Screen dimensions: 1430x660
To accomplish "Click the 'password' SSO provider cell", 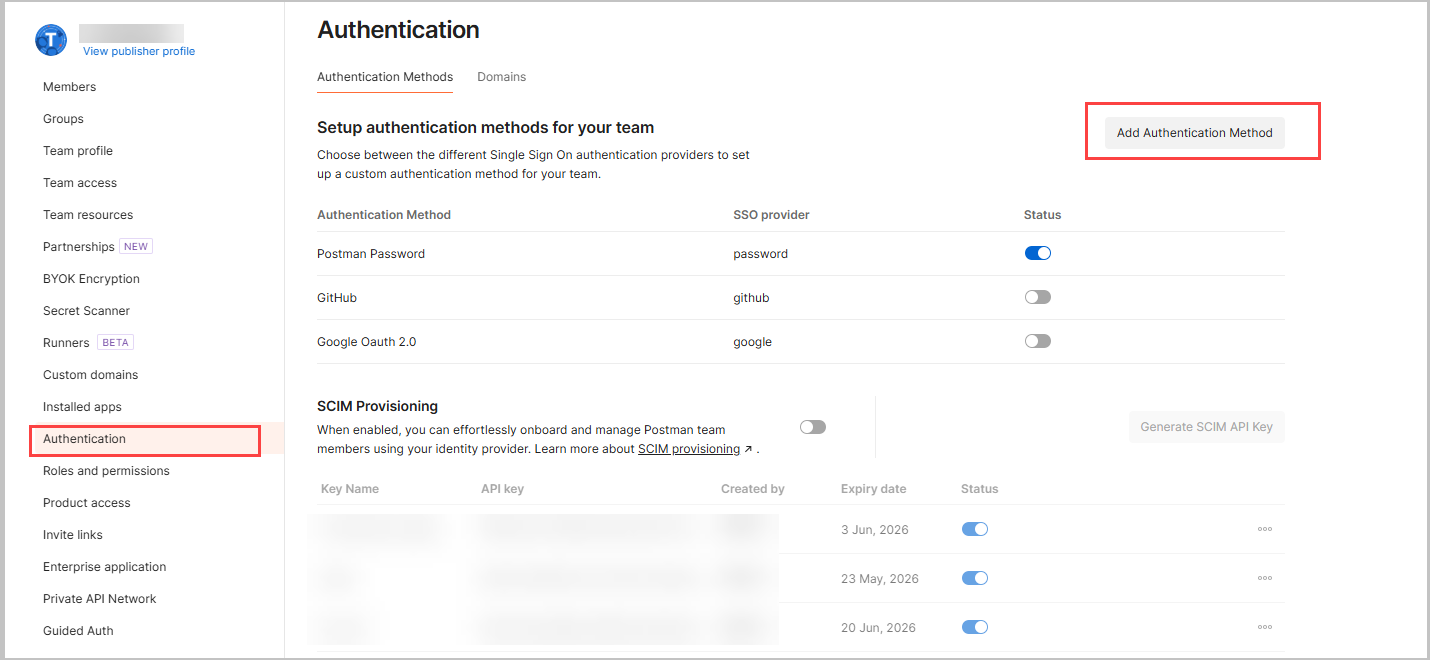I will 761,254.
